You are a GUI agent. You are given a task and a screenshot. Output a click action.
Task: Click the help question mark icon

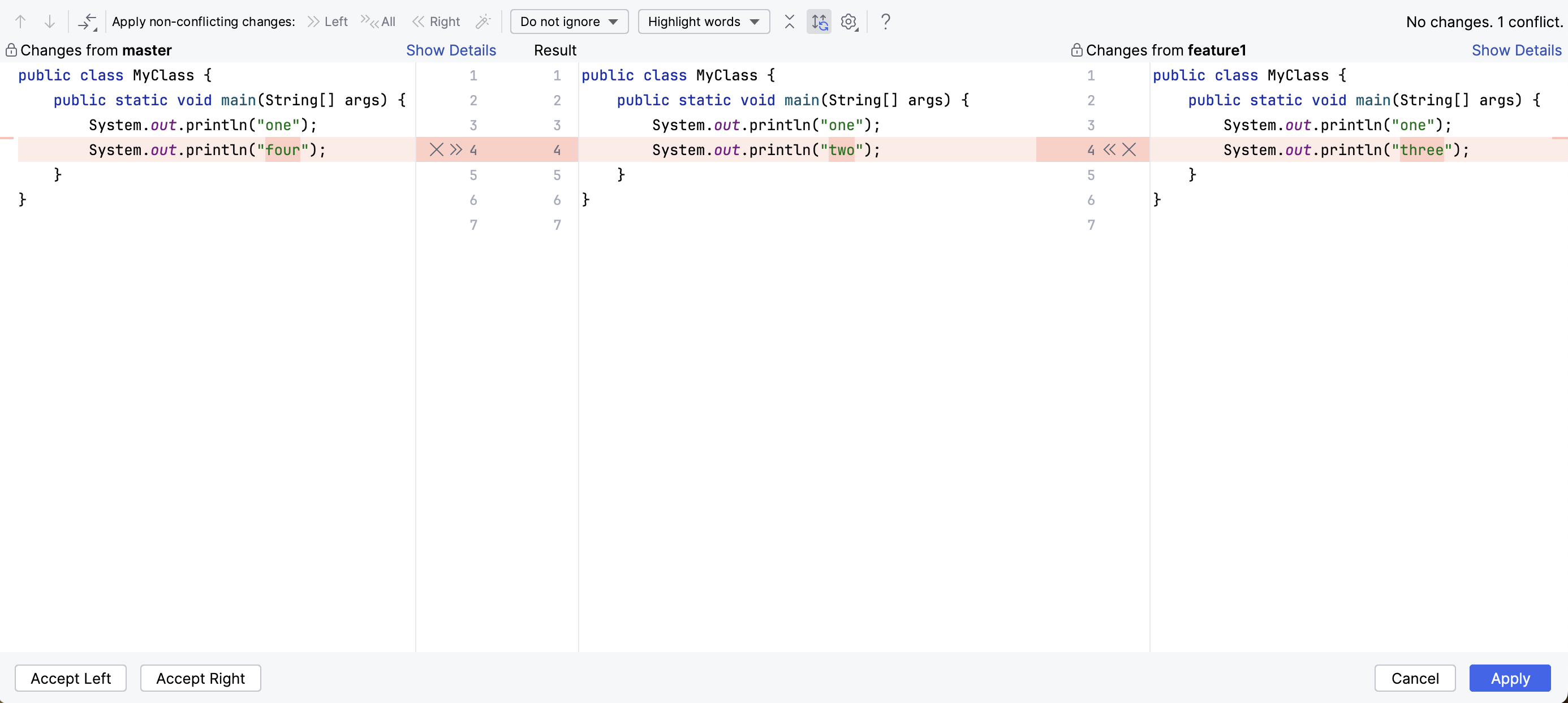pos(884,21)
